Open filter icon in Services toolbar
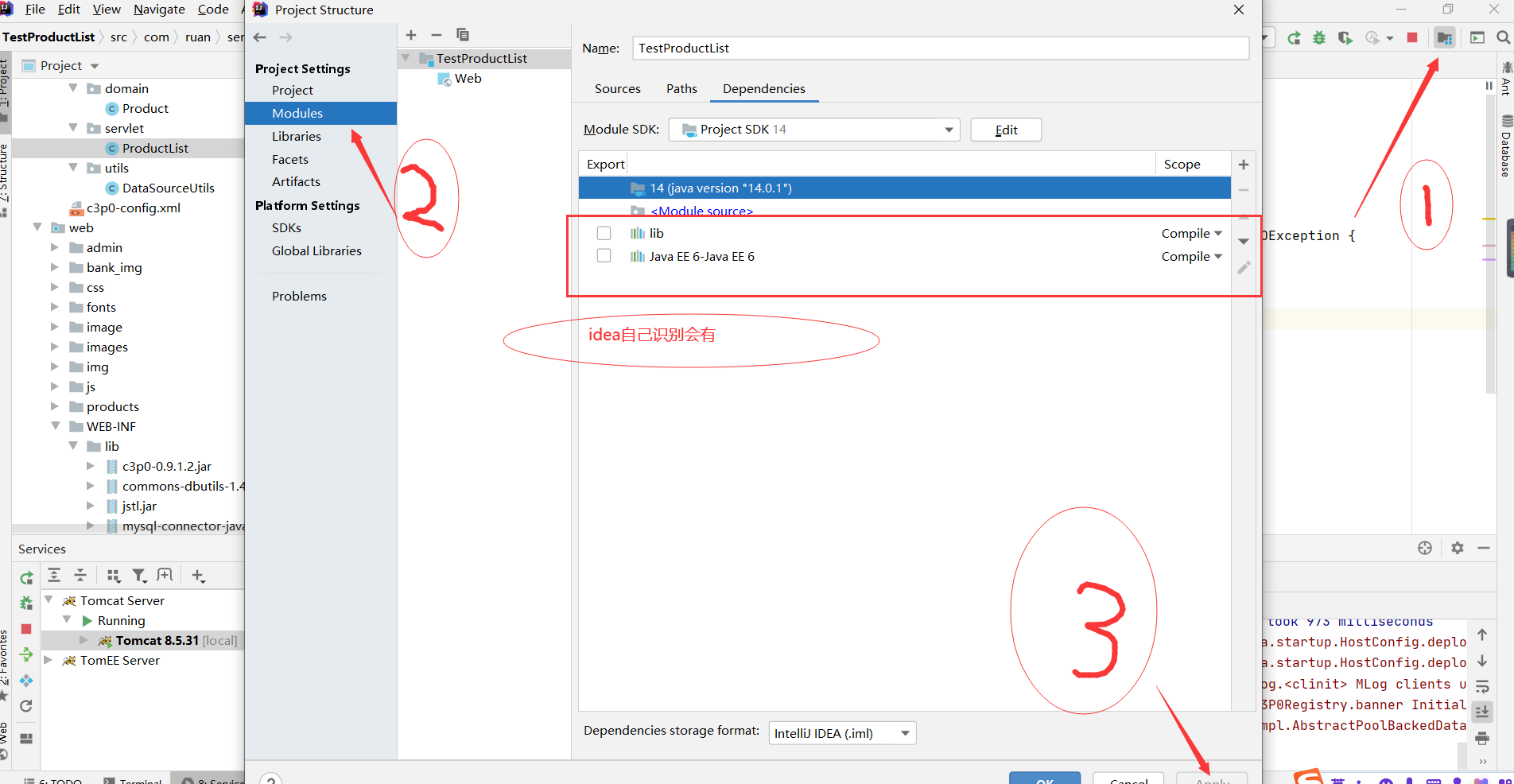Screen dimensions: 1514x784 pyautogui.click(x=139, y=575)
